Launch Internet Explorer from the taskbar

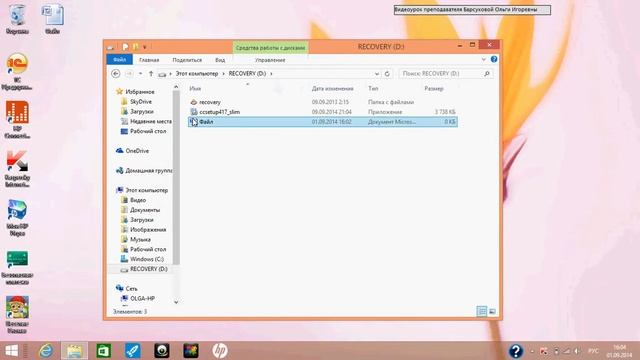point(46,351)
